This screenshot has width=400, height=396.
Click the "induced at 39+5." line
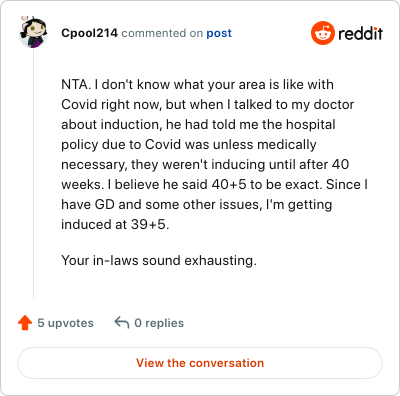(115, 224)
